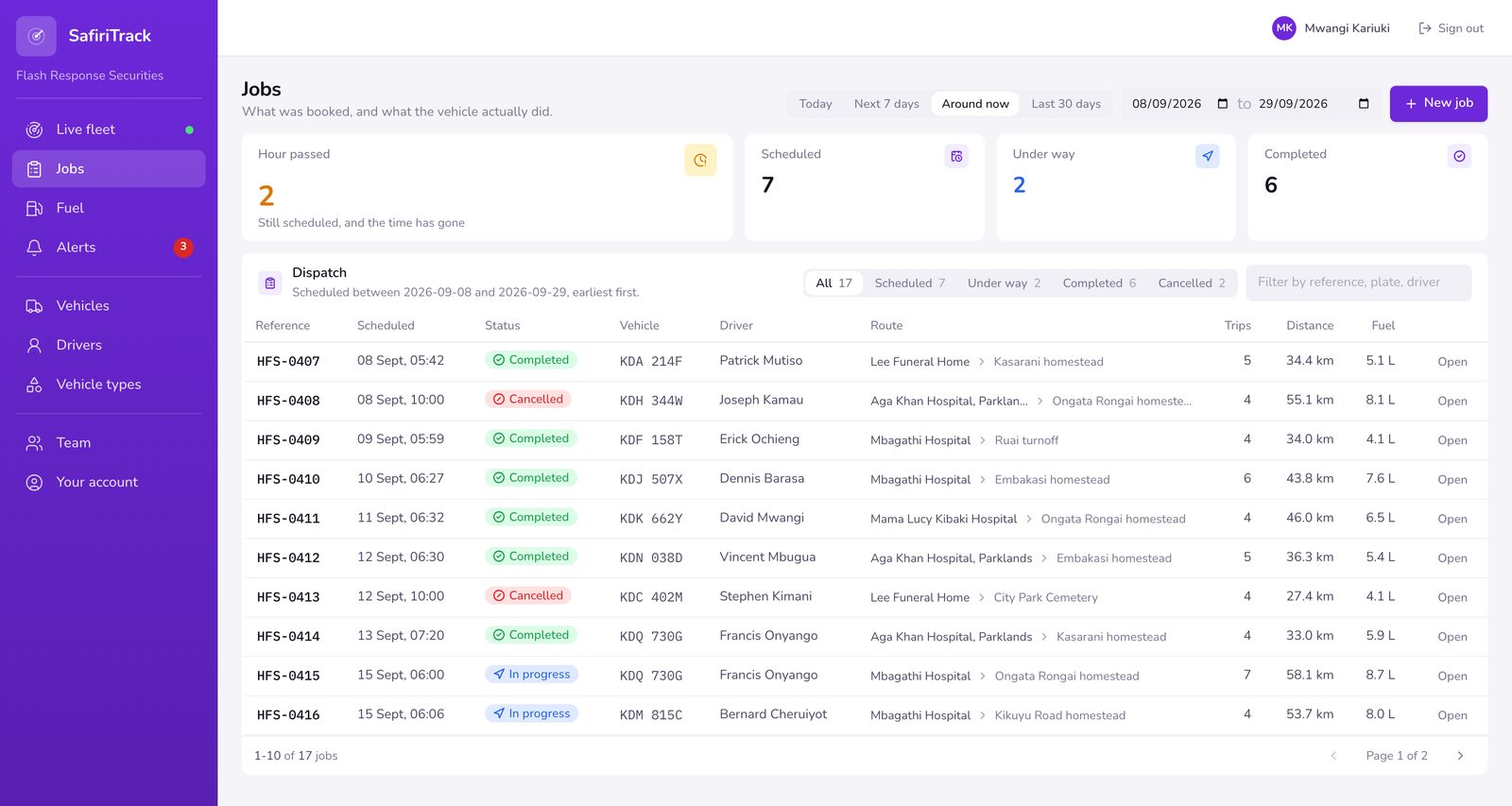The height and width of the screenshot is (806, 1512).
Task: Open the start date calendar picker
Action: 1222,104
